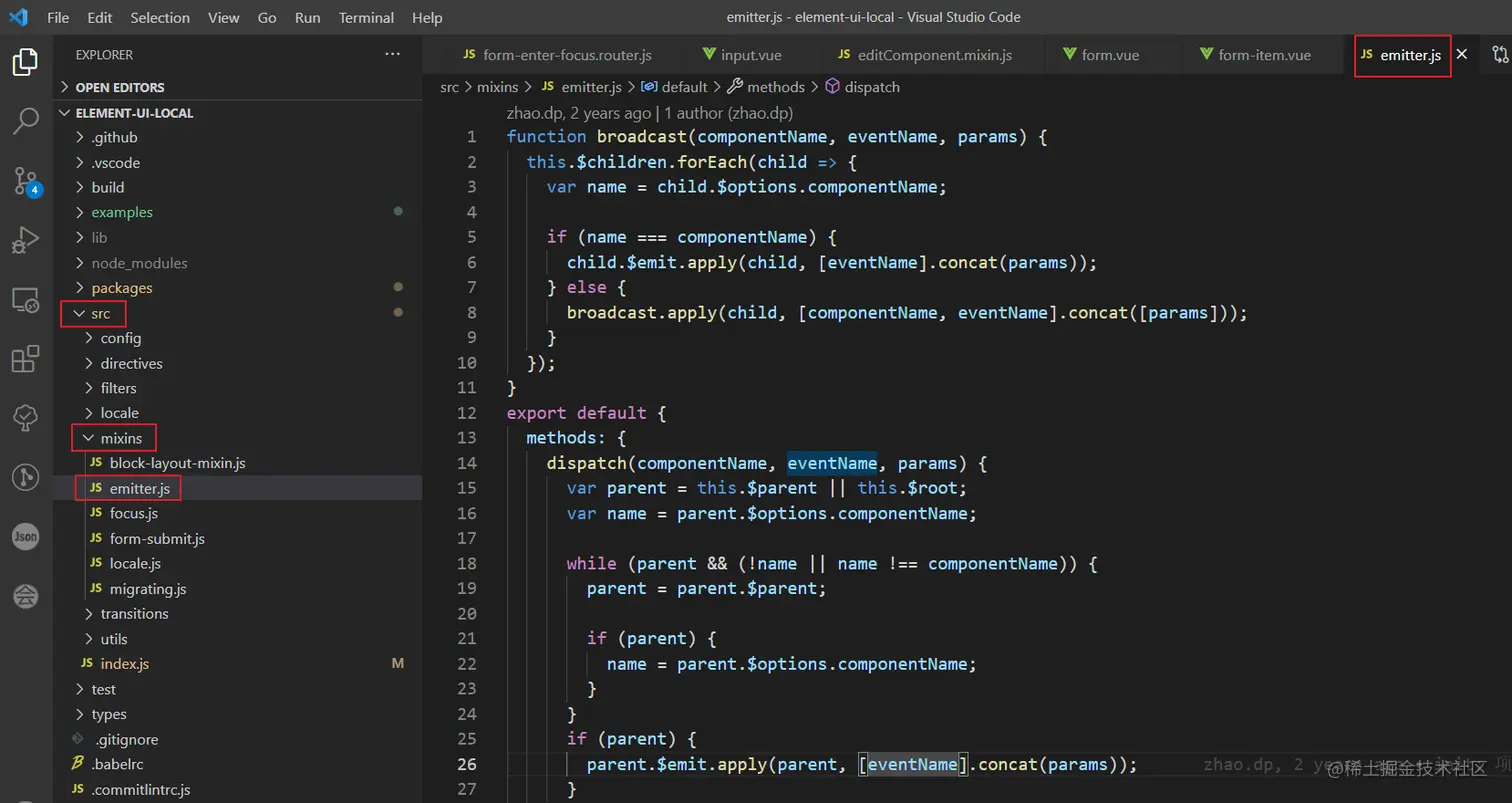The height and width of the screenshot is (803, 1512).
Task: Open the Run and Debug view
Action: pyautogui.click(x=25, y=240)
